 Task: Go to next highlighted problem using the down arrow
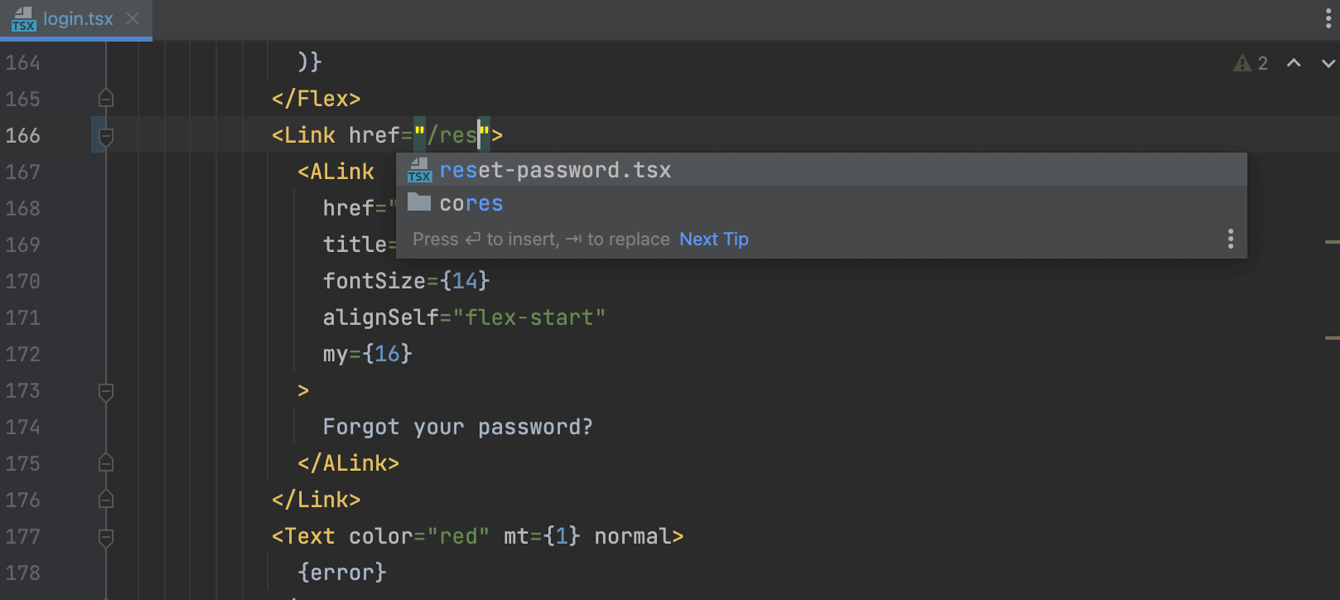click(x=1328, y=64)
